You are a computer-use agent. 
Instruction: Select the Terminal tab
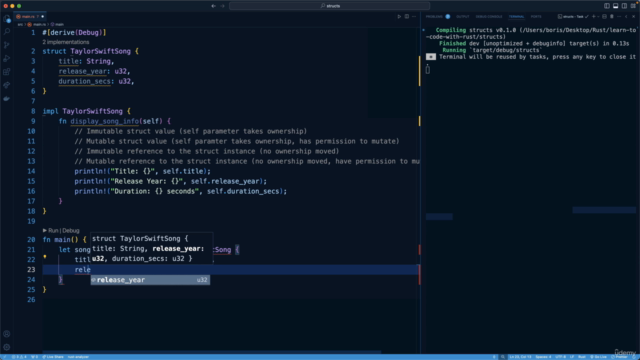[516, 17]
